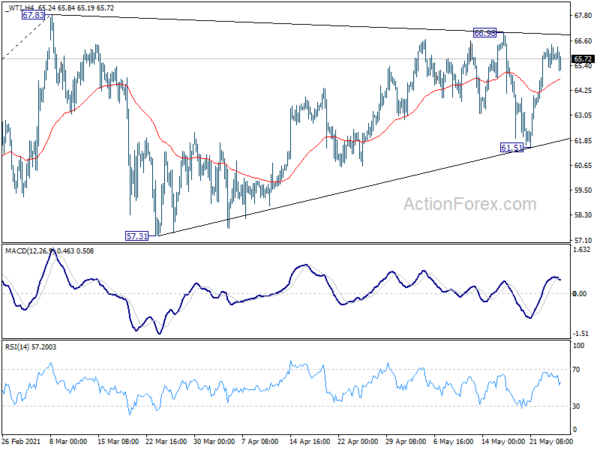Click the RSI(14) 57.2003 indicator label
600x450 pixels.
click(x=31, y=347)
